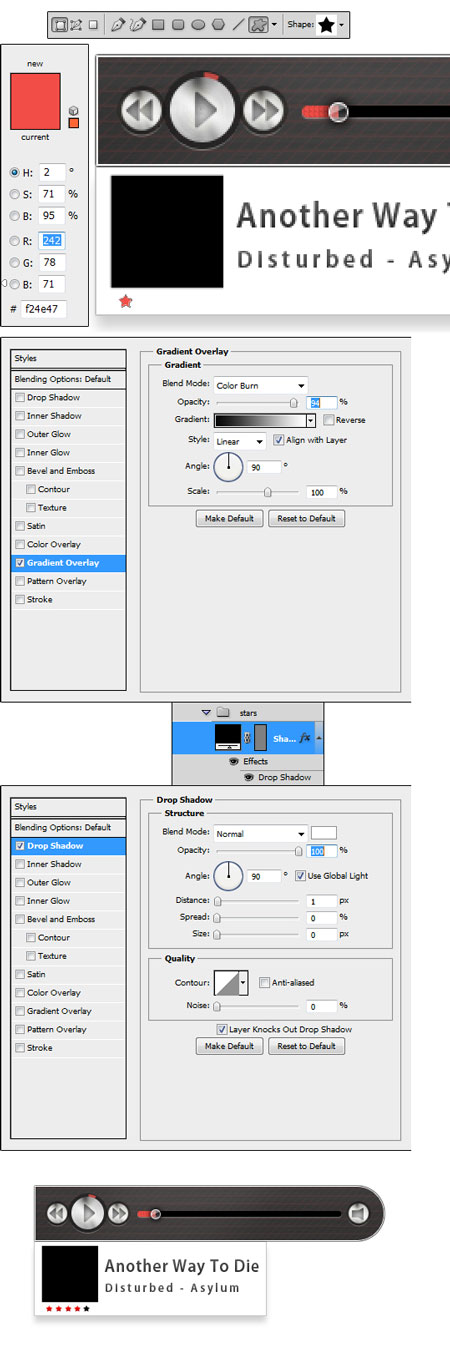Screen dimensions: 450x1365
Task: Click the R value field showing 242
Action: (52, 241)
